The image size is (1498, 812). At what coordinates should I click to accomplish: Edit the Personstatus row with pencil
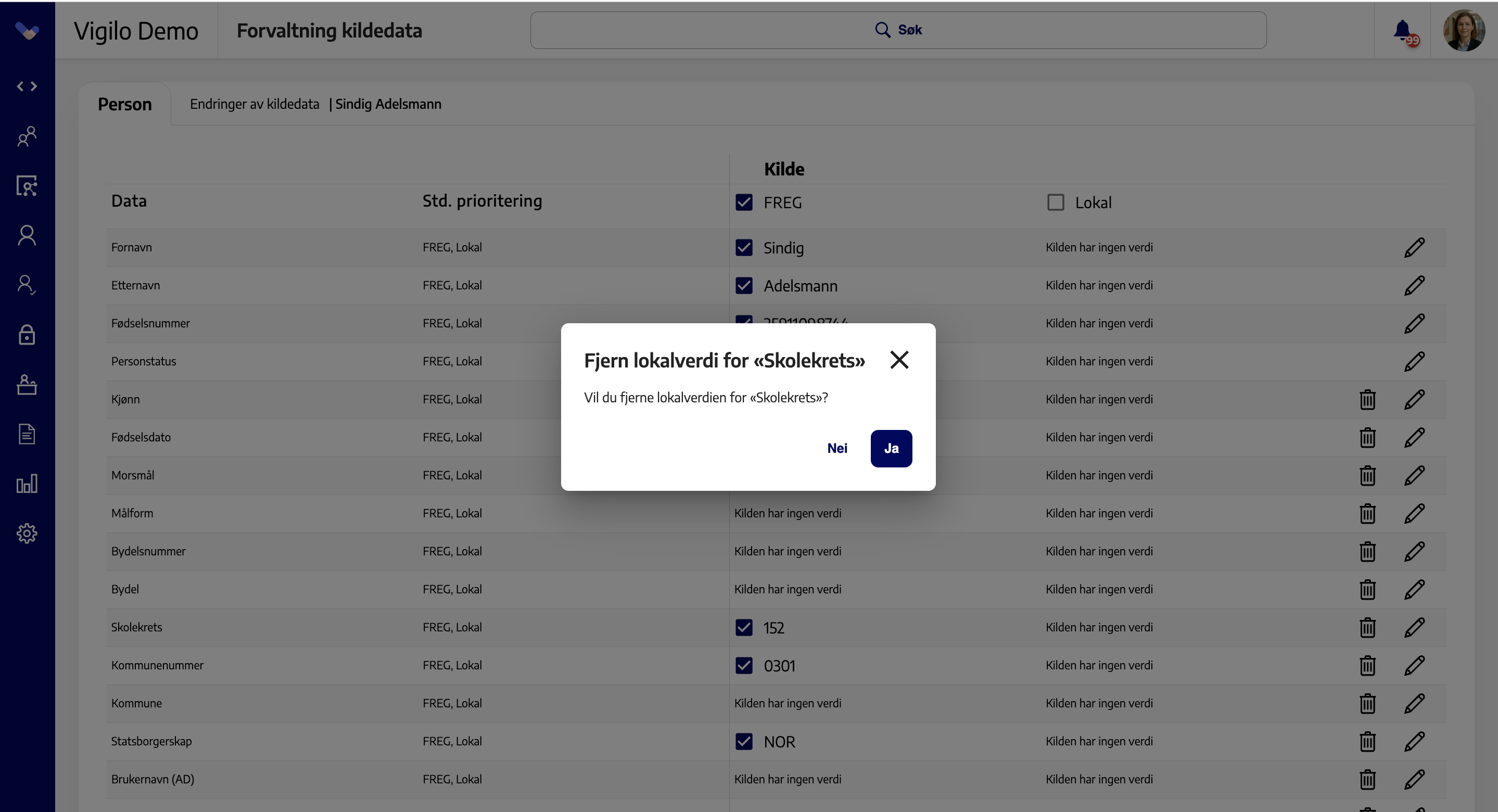click(x=1414, y=362)
